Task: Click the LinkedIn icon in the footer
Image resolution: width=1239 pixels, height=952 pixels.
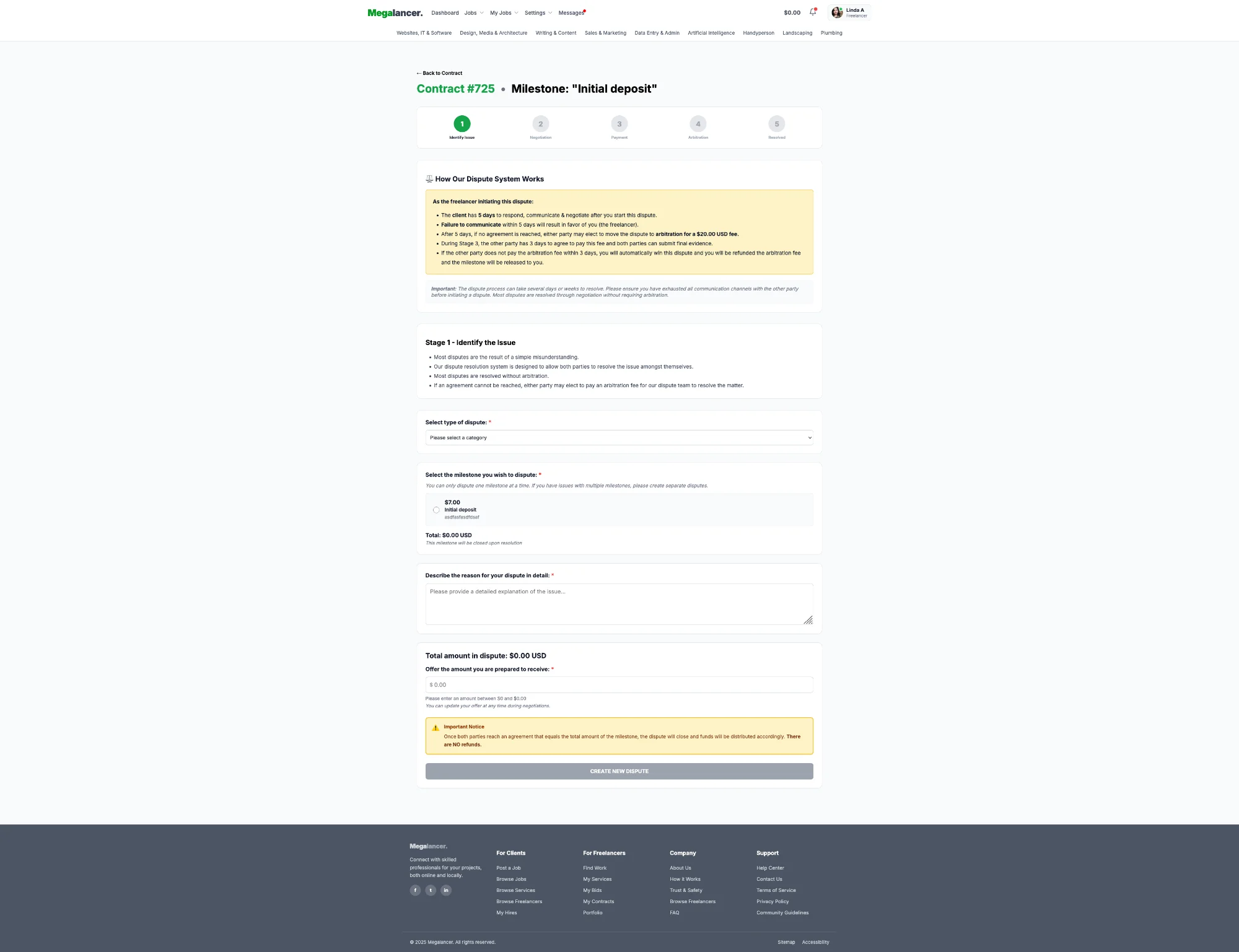Action: (x=446, y=890)
